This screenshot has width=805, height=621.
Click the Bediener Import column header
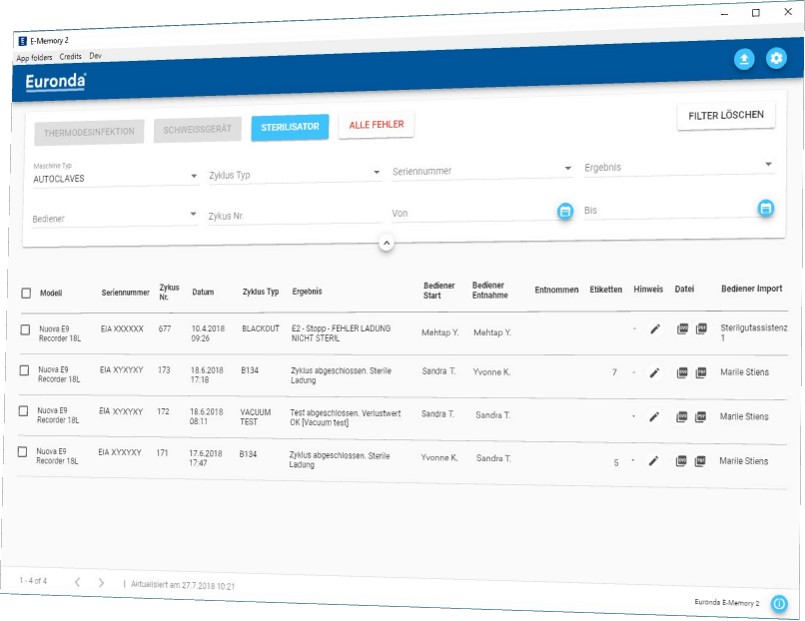pyautogui.click(x=752, y=289)
